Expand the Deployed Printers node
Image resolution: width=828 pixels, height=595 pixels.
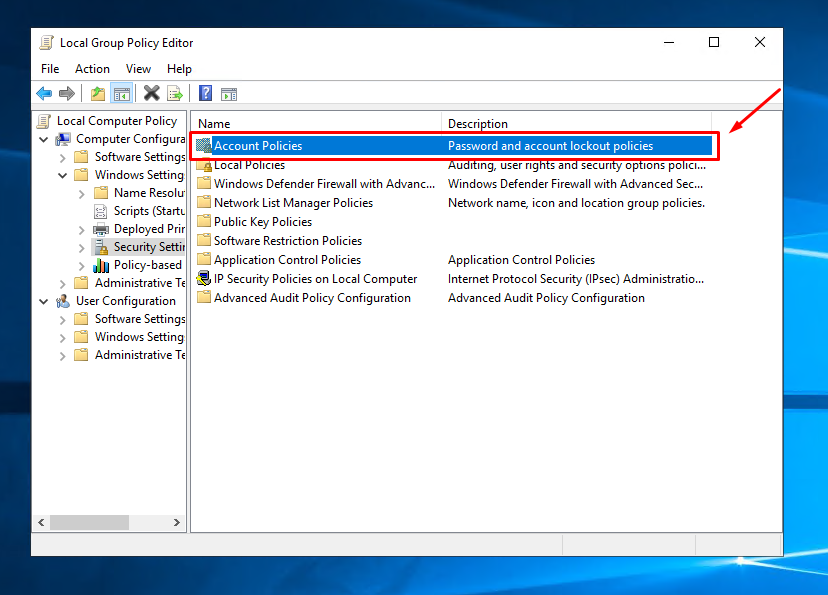coord(81,230)
